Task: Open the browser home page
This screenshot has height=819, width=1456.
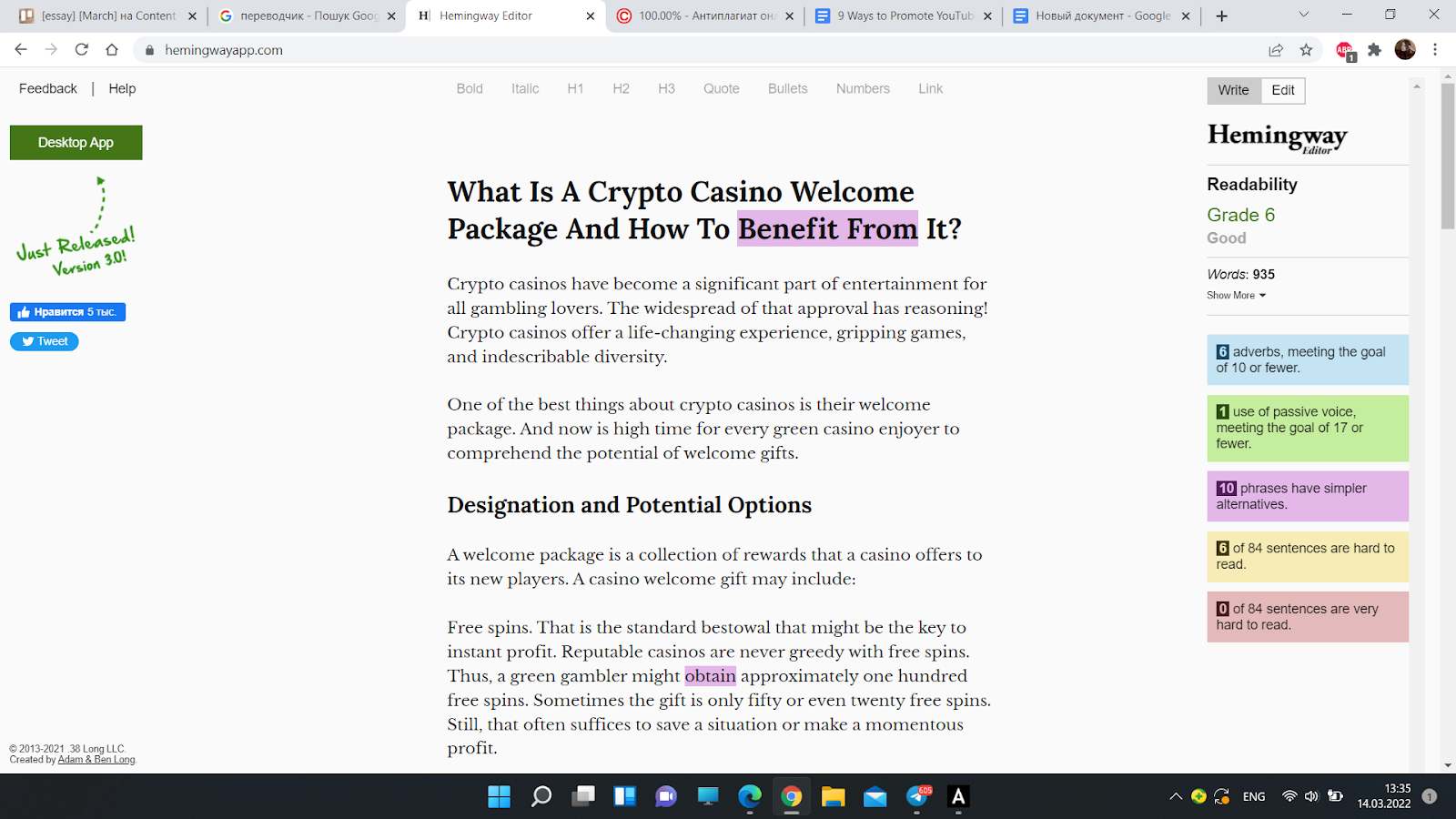Action: tap(112, 50)
